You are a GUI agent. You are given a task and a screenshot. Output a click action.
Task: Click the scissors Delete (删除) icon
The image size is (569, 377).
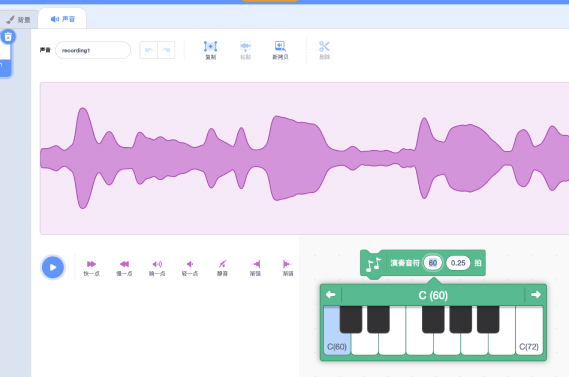pos(324,50)
